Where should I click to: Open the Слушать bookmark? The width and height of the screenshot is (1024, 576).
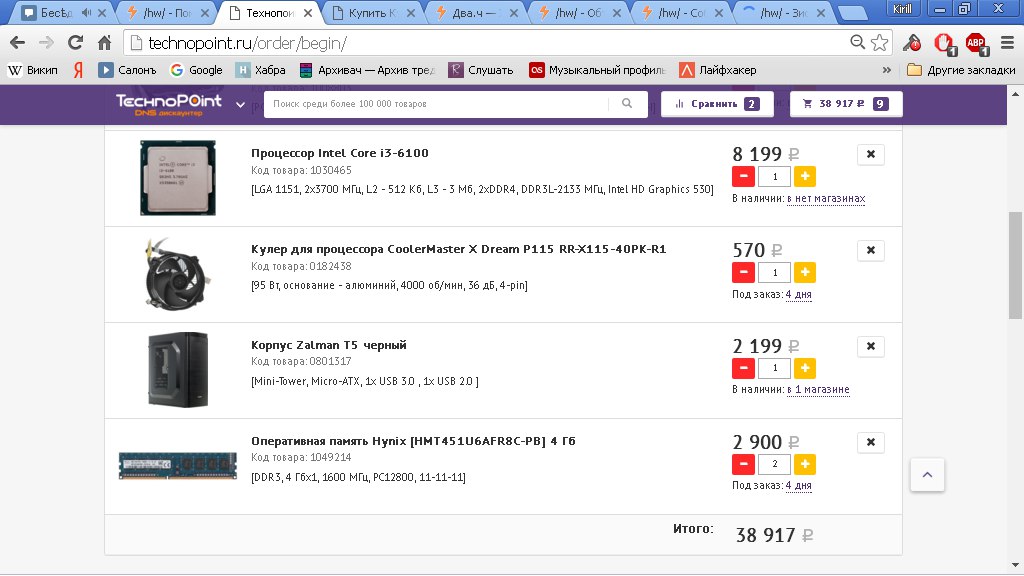click(481, 70)
